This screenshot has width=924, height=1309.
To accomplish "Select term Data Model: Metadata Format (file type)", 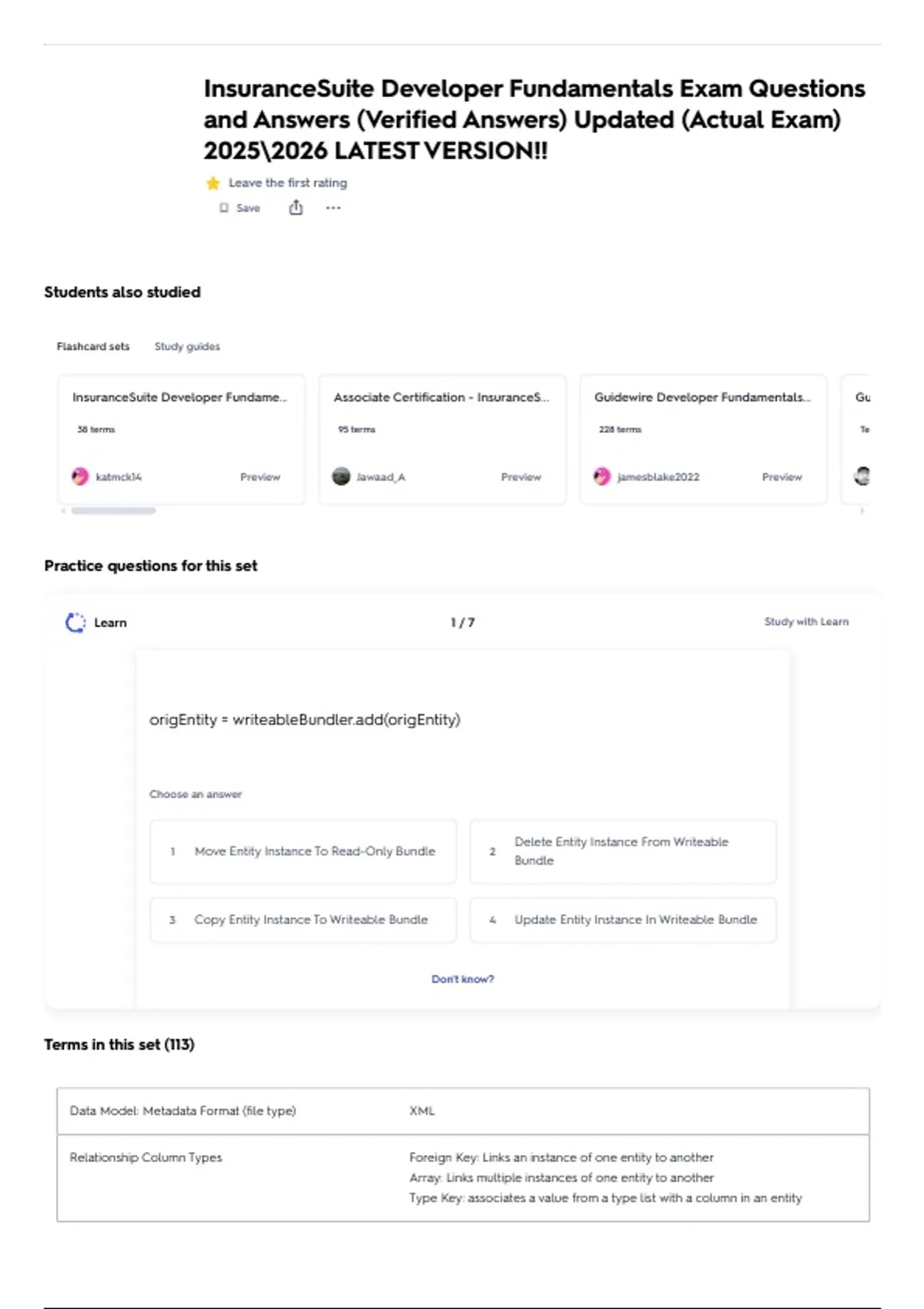I will (182, 1111).
